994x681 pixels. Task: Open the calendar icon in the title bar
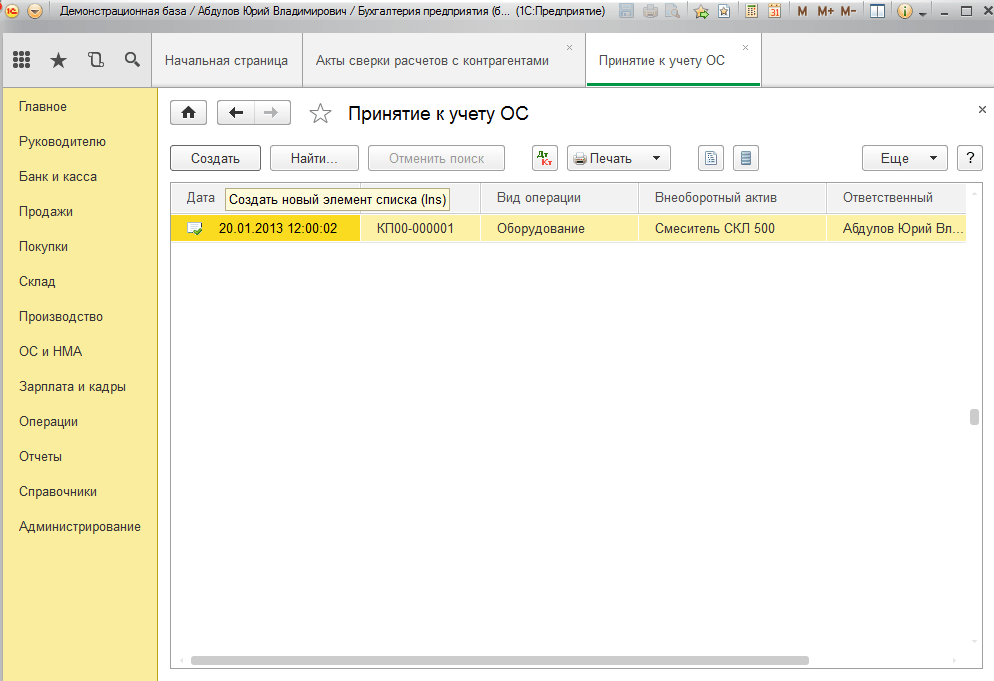pyautogui.click(x=774, y=12)
